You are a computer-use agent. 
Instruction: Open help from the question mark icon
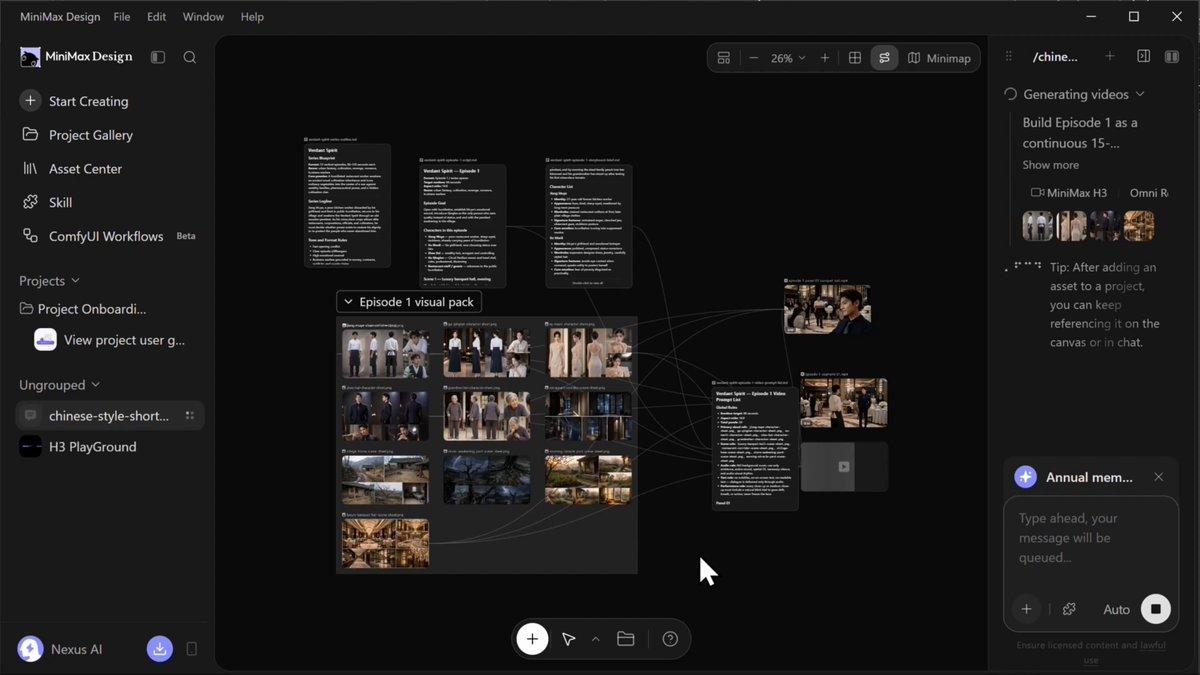pos(670,639)
